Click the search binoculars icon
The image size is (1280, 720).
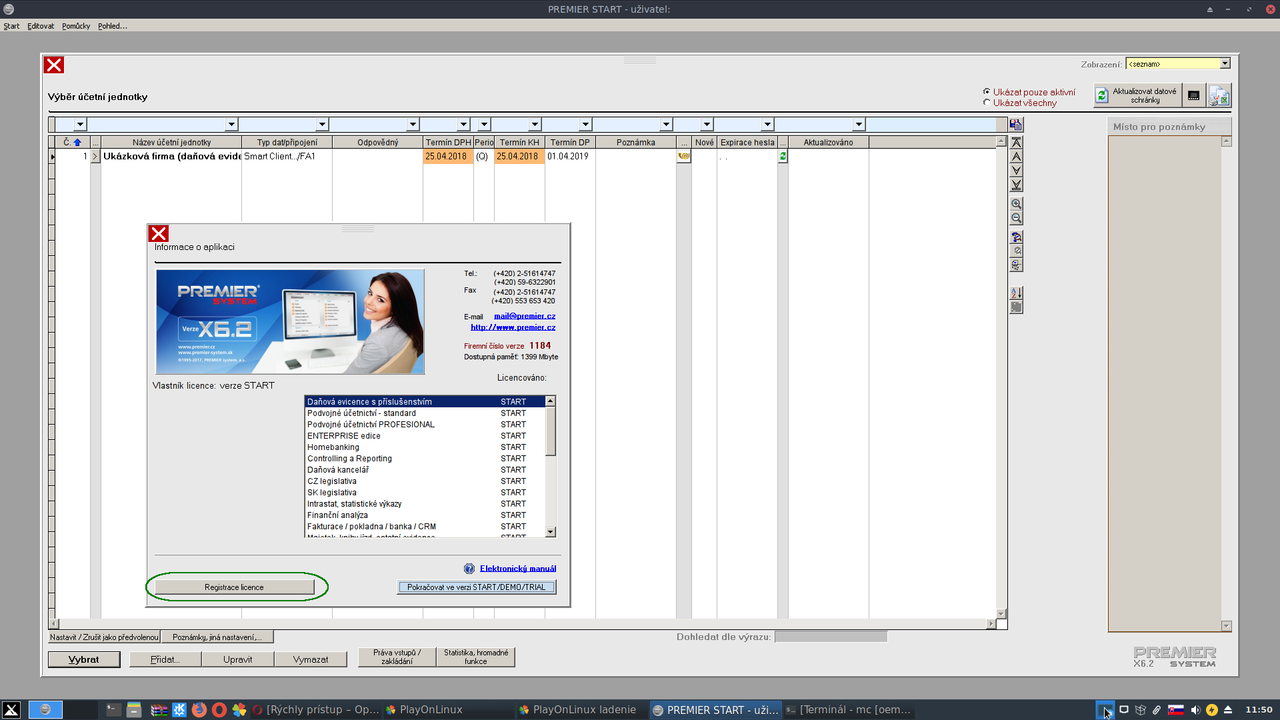1016,237
